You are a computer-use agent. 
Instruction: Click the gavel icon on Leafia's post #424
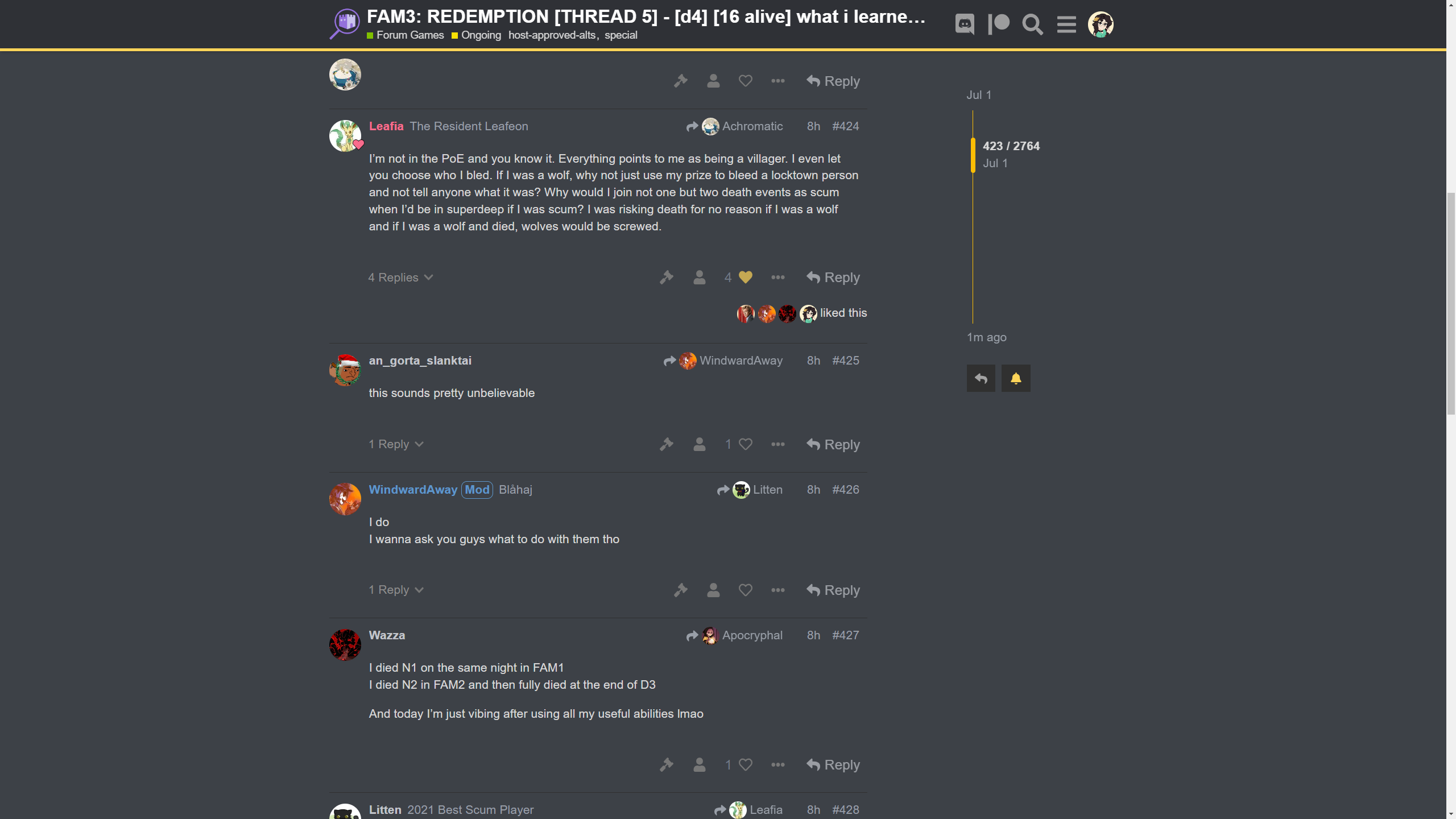point(667,278)
